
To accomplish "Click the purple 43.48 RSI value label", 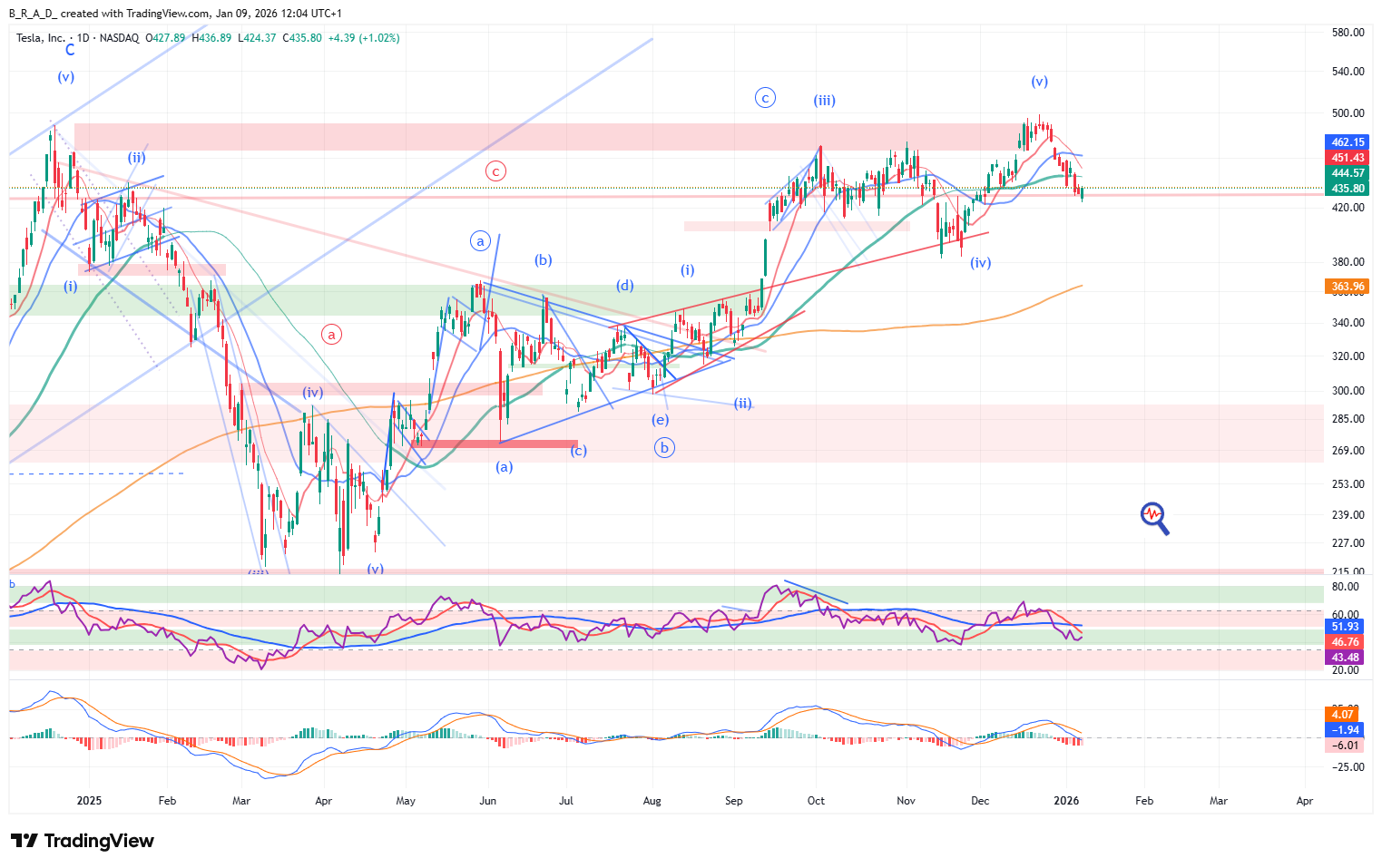I will (x=1345, y=658).
